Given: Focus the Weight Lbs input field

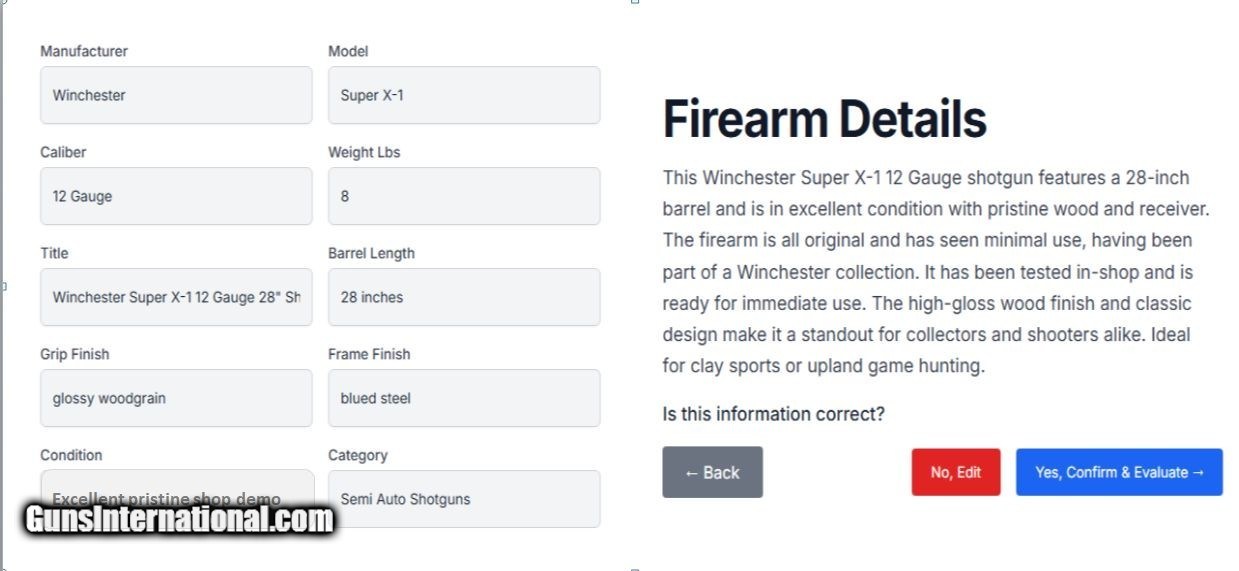Looking at the screenshot, I should pos(464,197).
